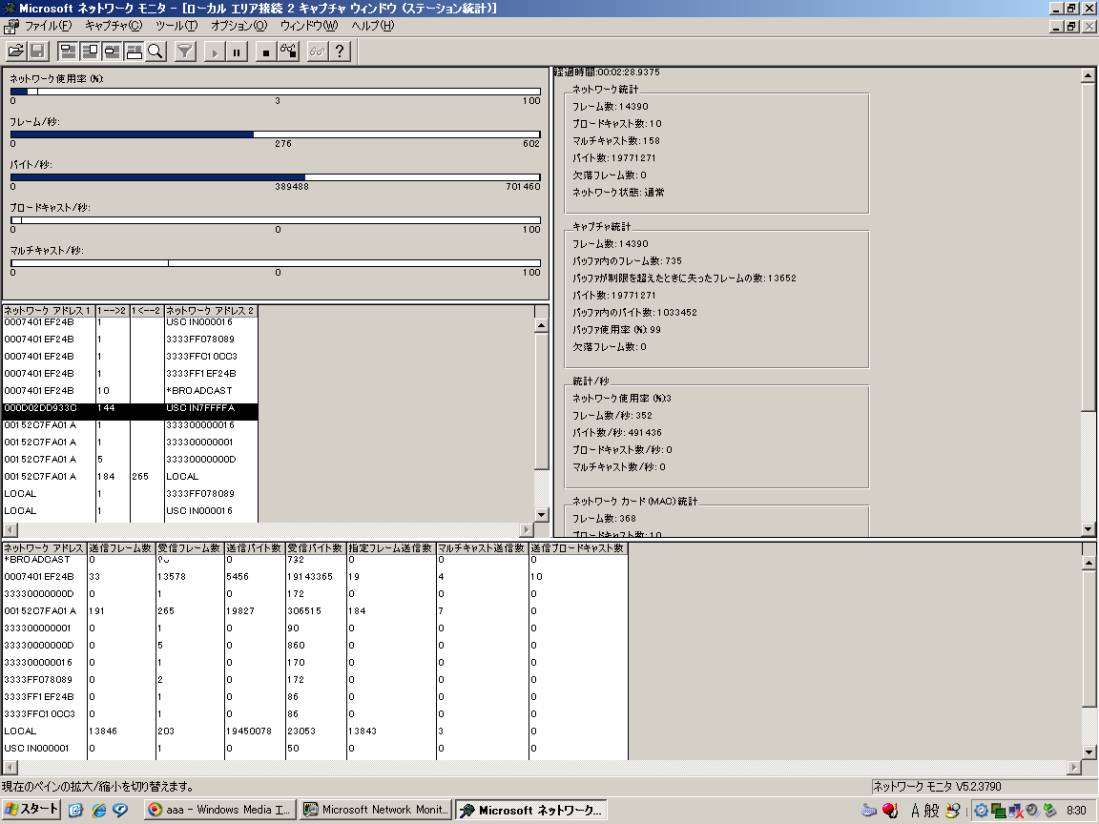The image size is (1099, 824).
Task: Stop the capture with the stop icon
Action: coord(266,51)
